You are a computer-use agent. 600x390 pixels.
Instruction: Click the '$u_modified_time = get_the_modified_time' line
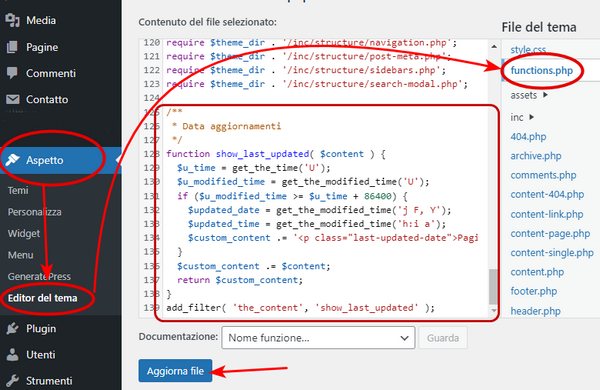click(x=303, y=181)
